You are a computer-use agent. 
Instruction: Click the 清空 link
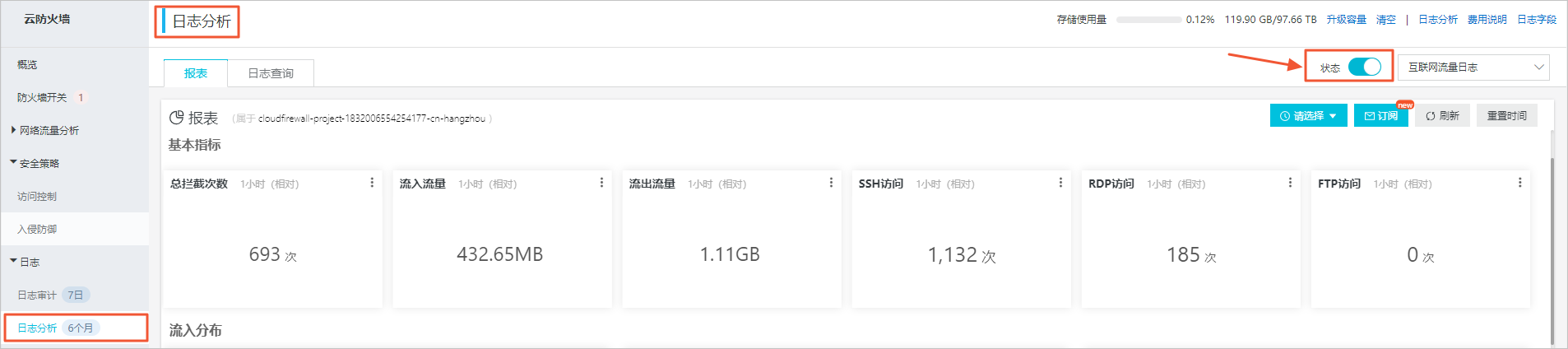point(1386,19)
